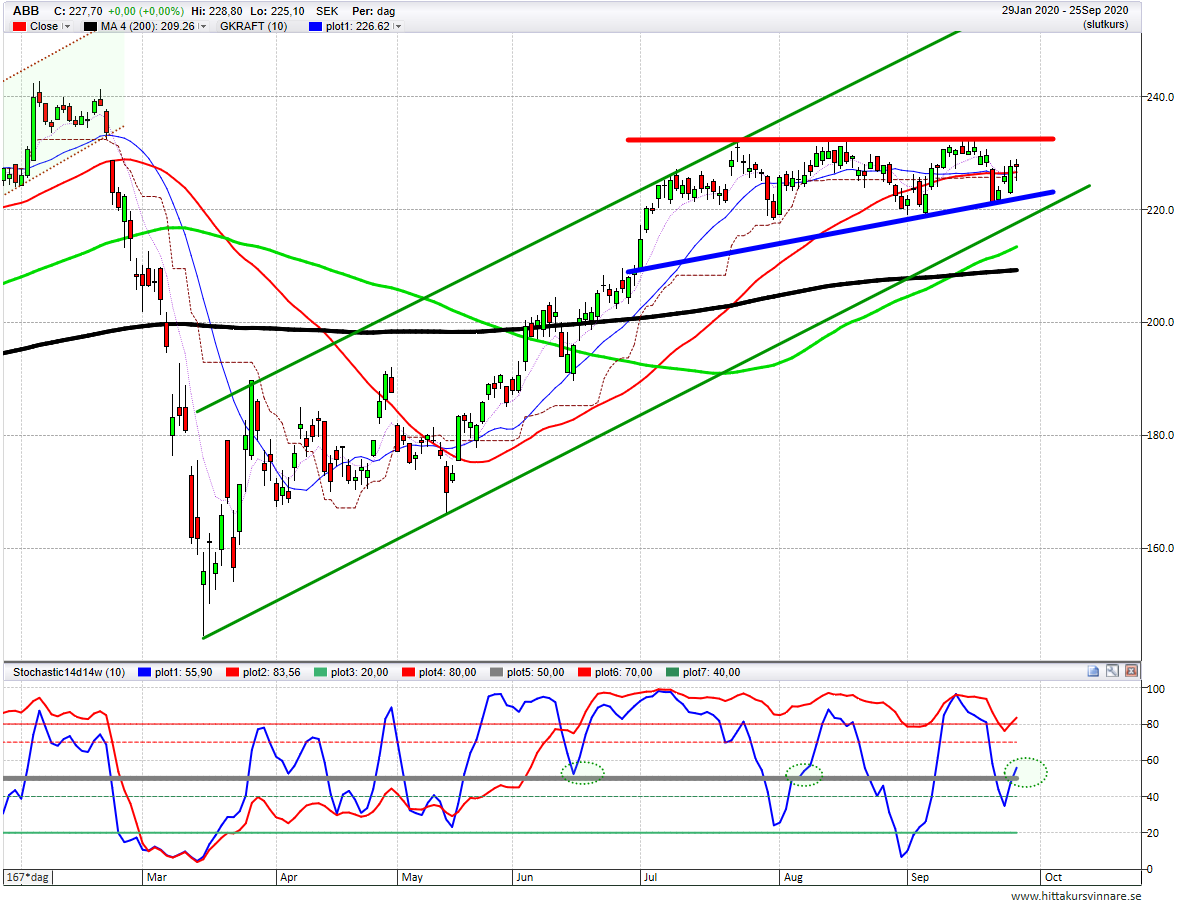Click the Aug label on time axis
Screen dimensions: 1186x901
pos(793,878)
